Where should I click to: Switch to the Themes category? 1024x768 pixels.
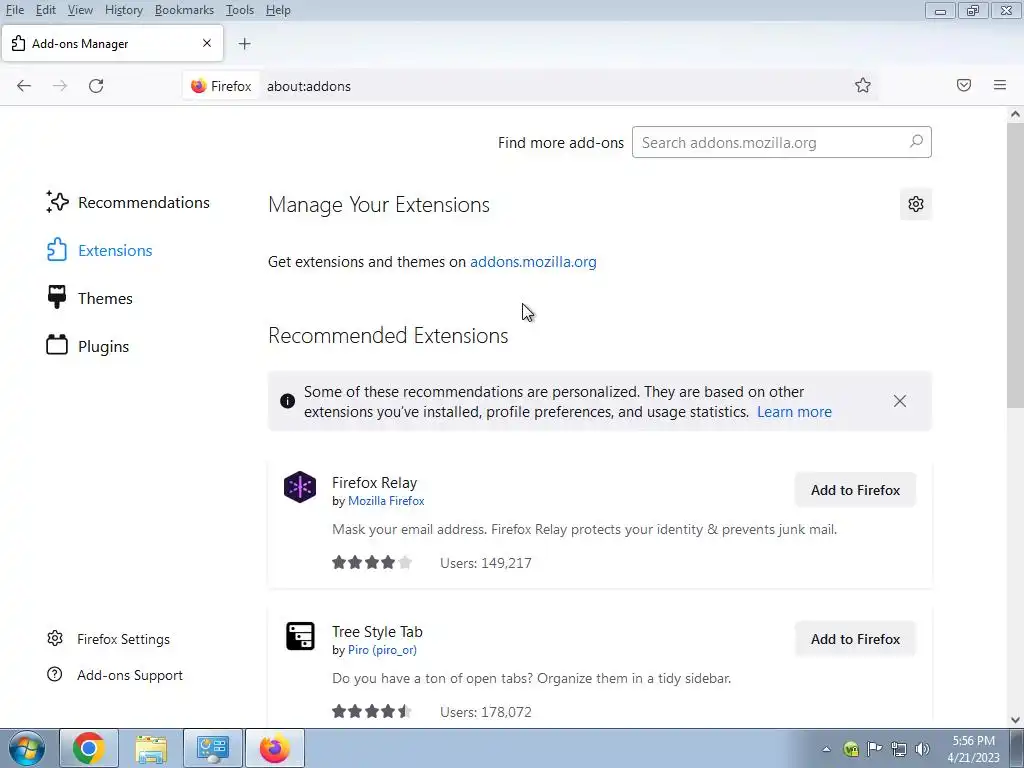[90, 298]
